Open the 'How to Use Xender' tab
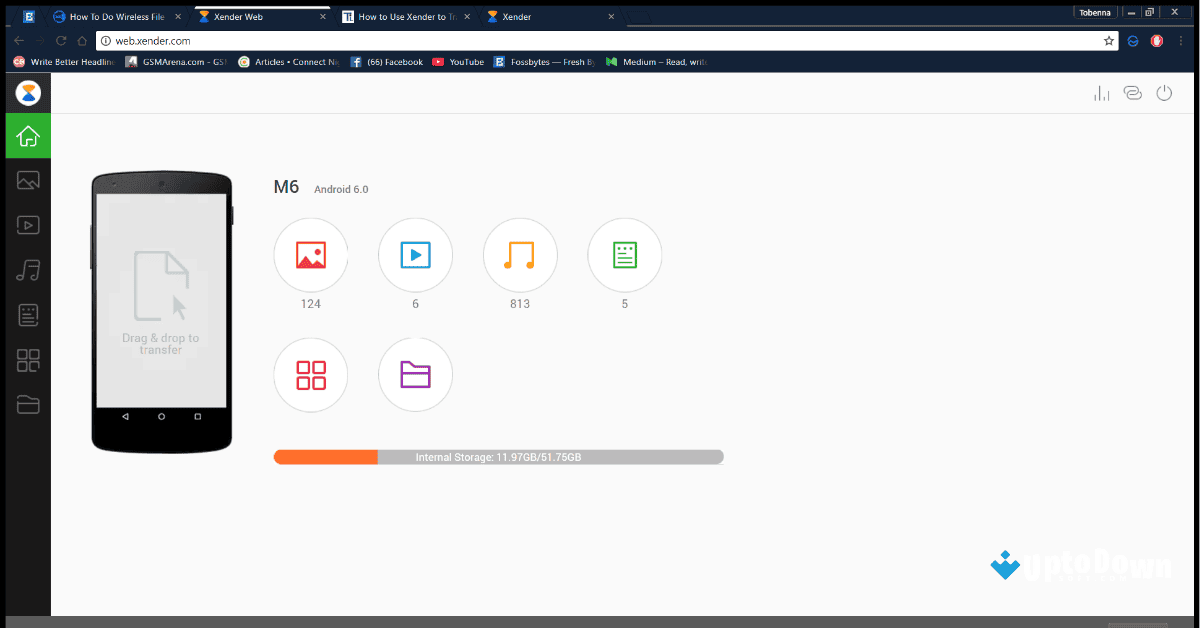This screenshot has height=628, width=1200. (405, 16)
